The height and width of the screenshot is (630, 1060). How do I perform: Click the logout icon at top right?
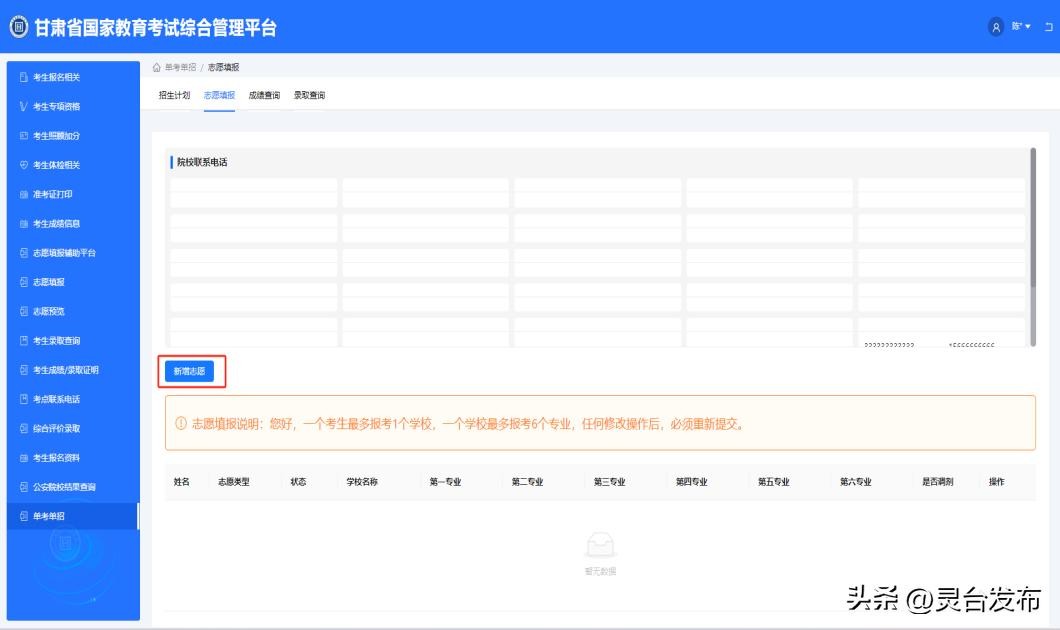[1048, 27]
